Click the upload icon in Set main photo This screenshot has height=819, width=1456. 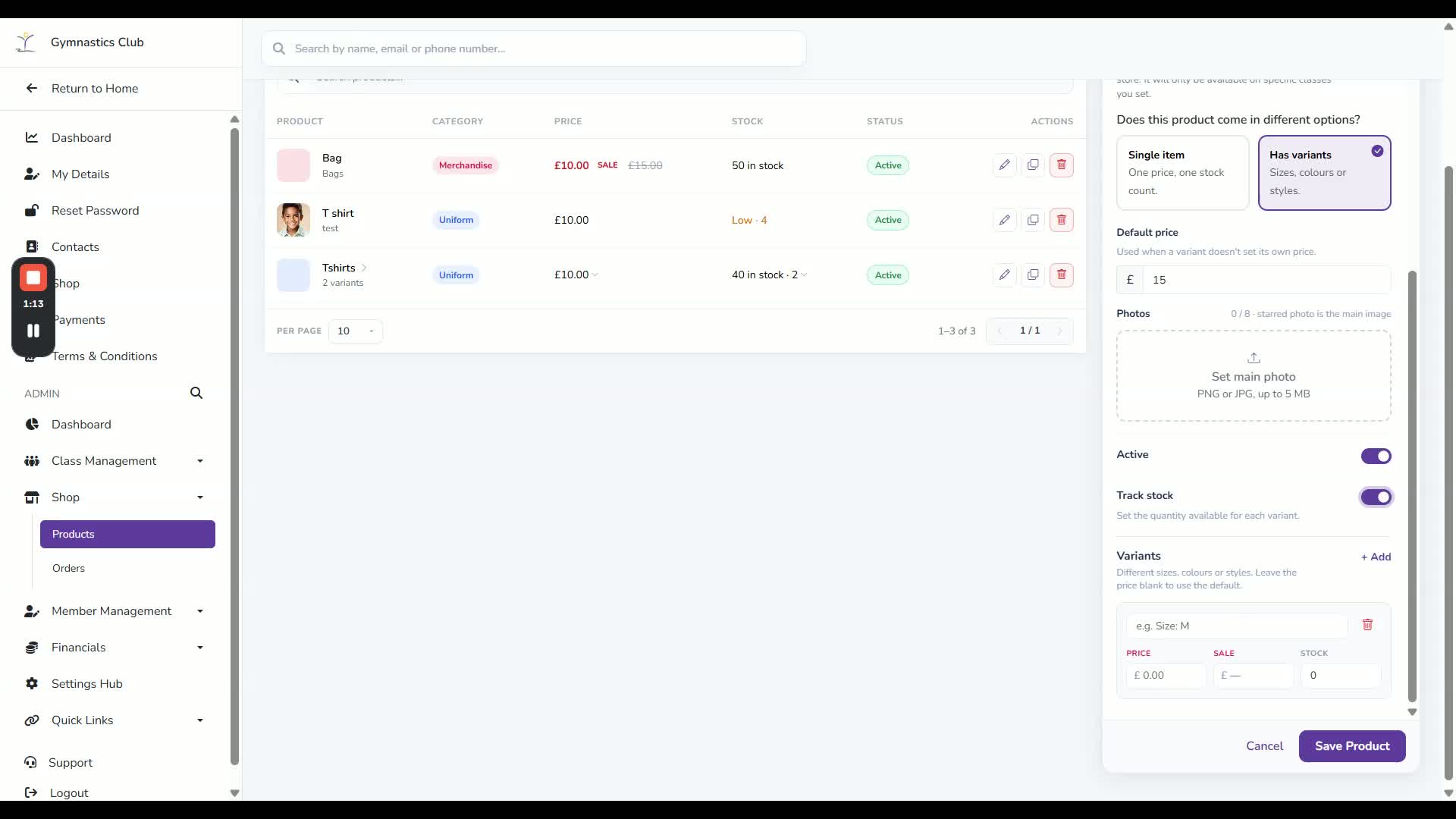tap(1254, 358)
